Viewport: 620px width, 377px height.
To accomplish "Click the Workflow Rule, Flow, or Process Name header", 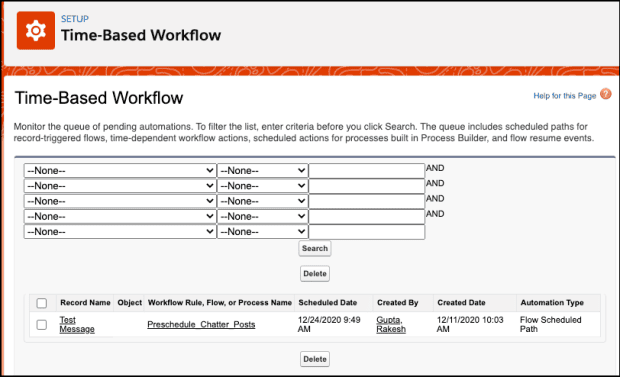I will [219, 303].
